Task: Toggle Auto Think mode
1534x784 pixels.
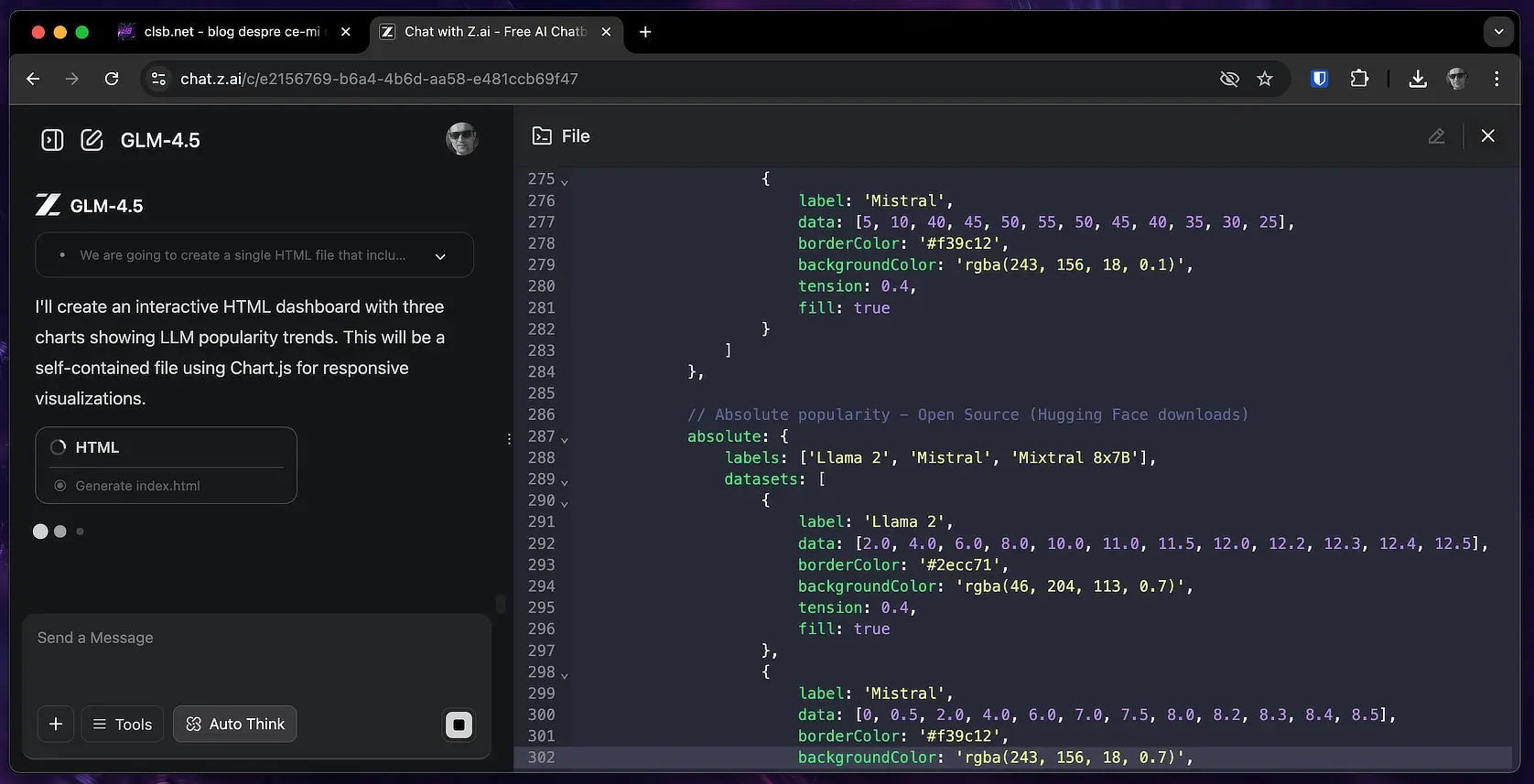Action: click(x=235, y=724)
